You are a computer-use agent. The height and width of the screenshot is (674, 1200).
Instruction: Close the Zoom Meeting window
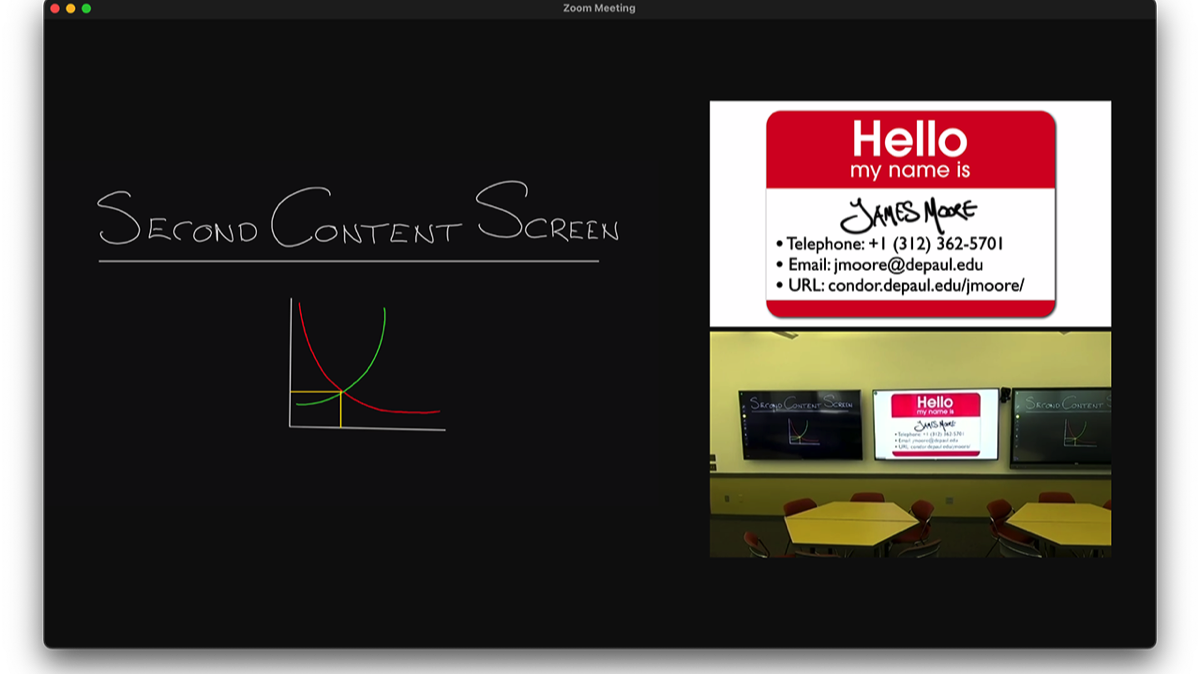click(55, 8)
